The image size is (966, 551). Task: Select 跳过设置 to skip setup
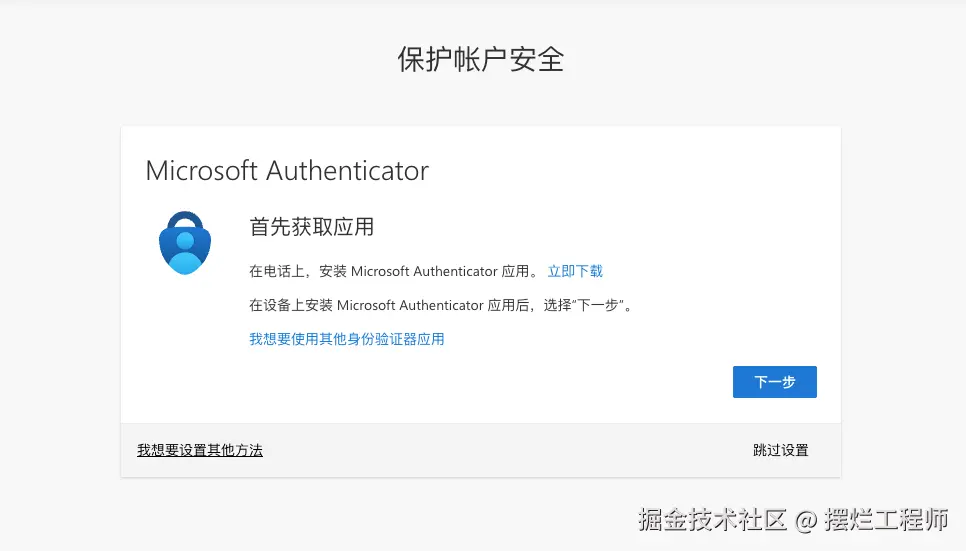tap(780, 450)
